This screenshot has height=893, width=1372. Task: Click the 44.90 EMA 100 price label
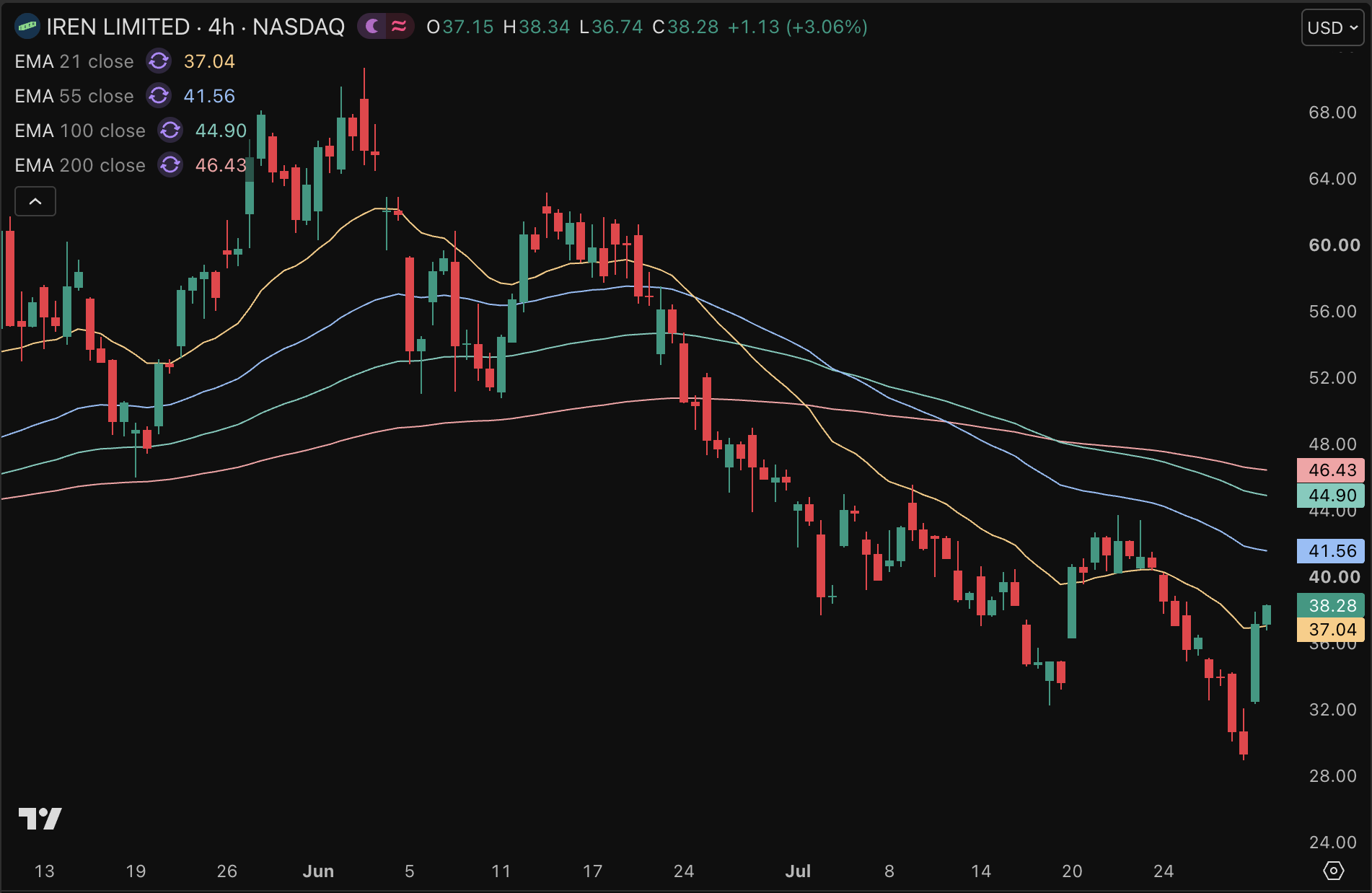pos(1331,496)
